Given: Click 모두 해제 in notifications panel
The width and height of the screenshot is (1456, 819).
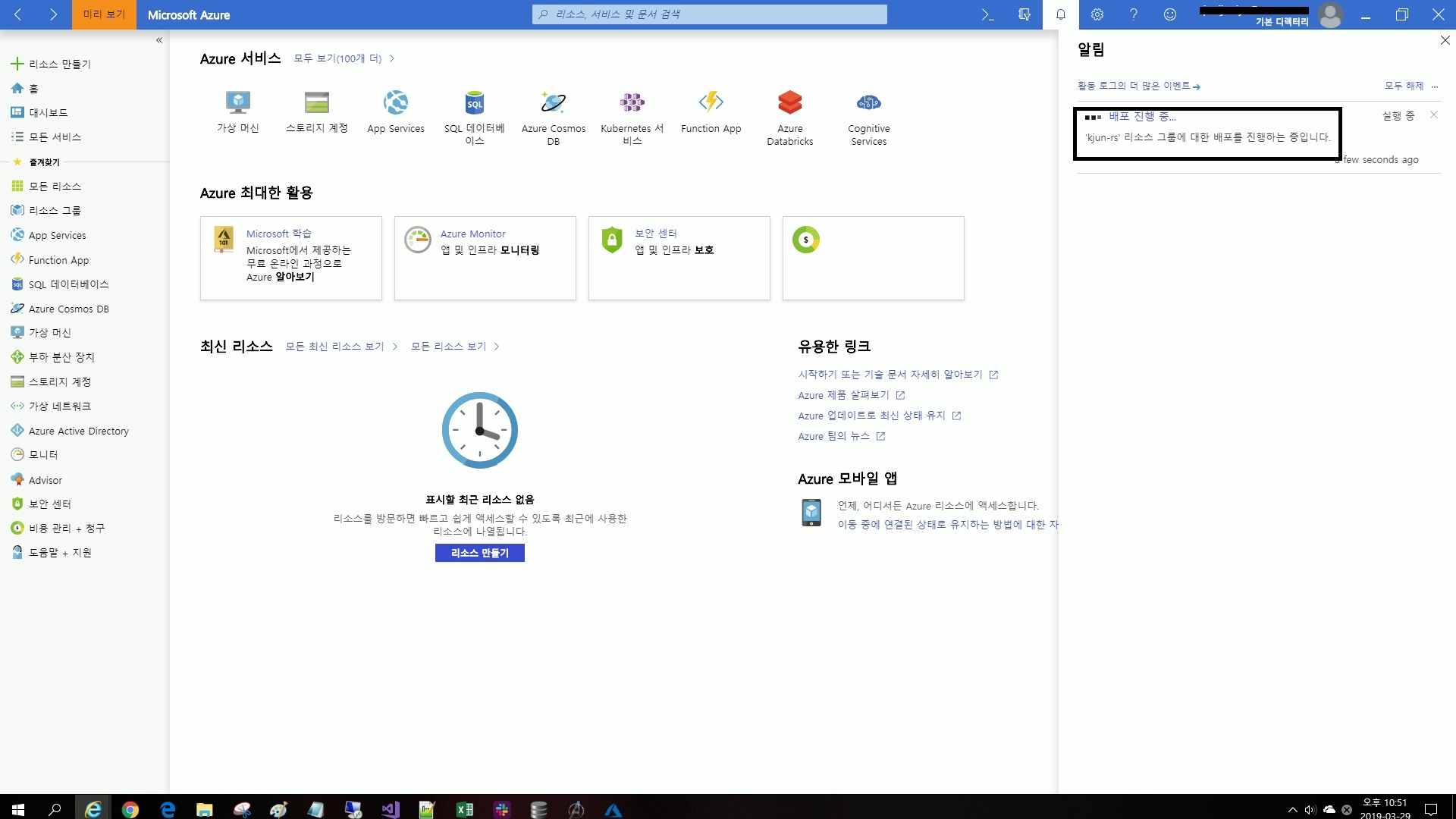Looking at the screenshot, I should tap(1404, 86).
